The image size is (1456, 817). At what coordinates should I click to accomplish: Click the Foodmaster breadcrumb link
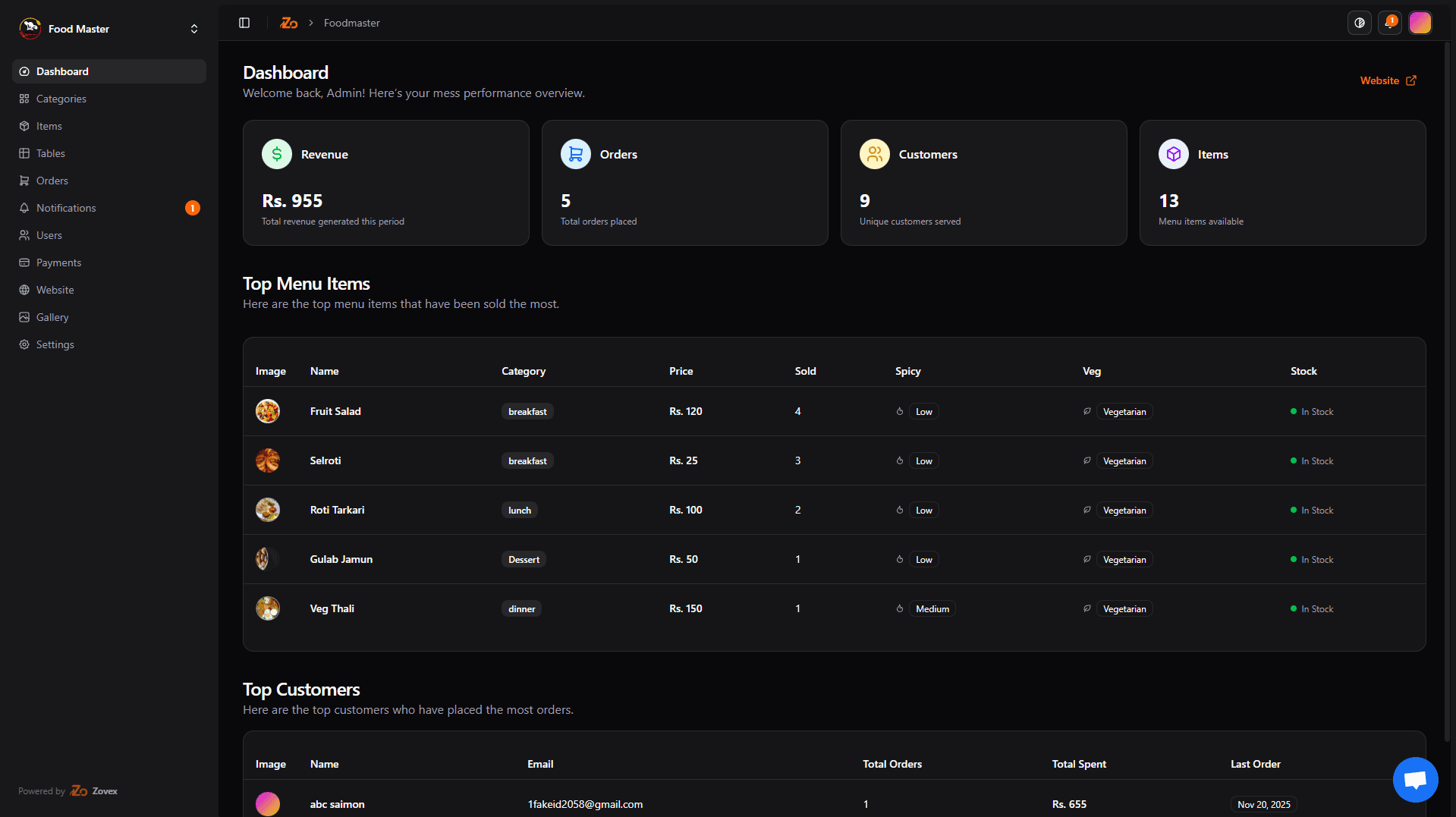click(352, 23)
